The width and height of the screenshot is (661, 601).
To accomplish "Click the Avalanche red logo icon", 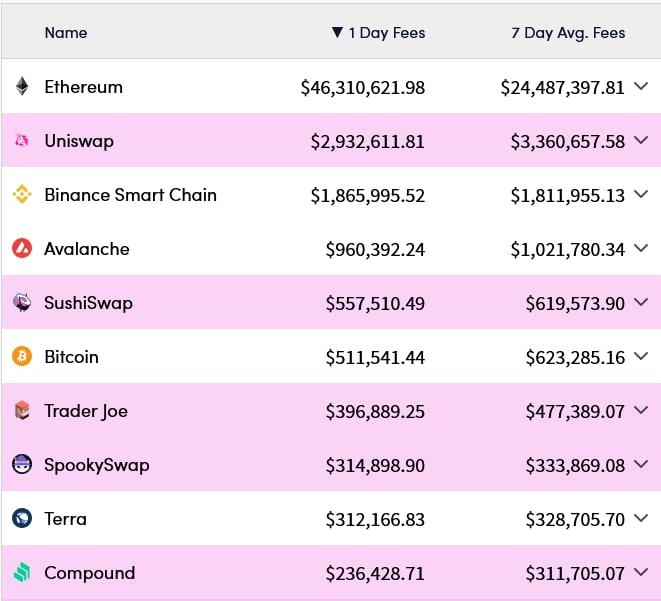I will (22, 249).
